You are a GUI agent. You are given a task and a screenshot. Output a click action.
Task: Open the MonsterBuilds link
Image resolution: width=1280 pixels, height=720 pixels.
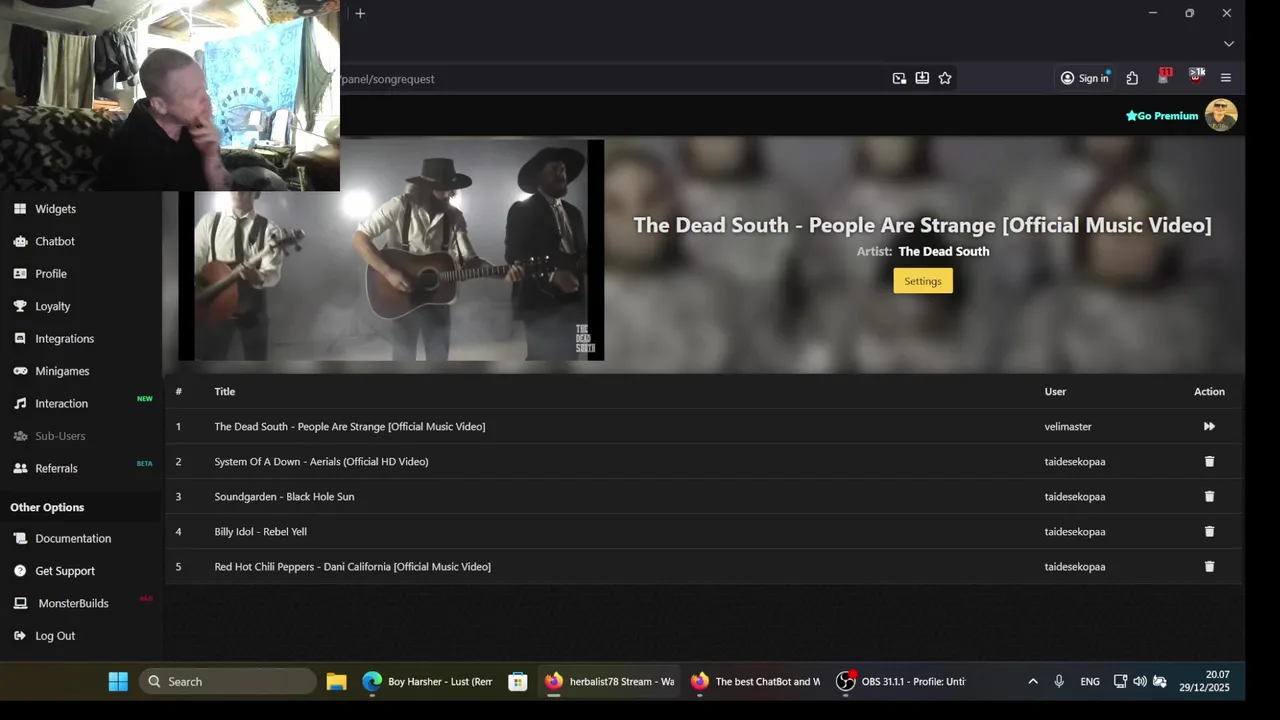[x=73, y=603]
